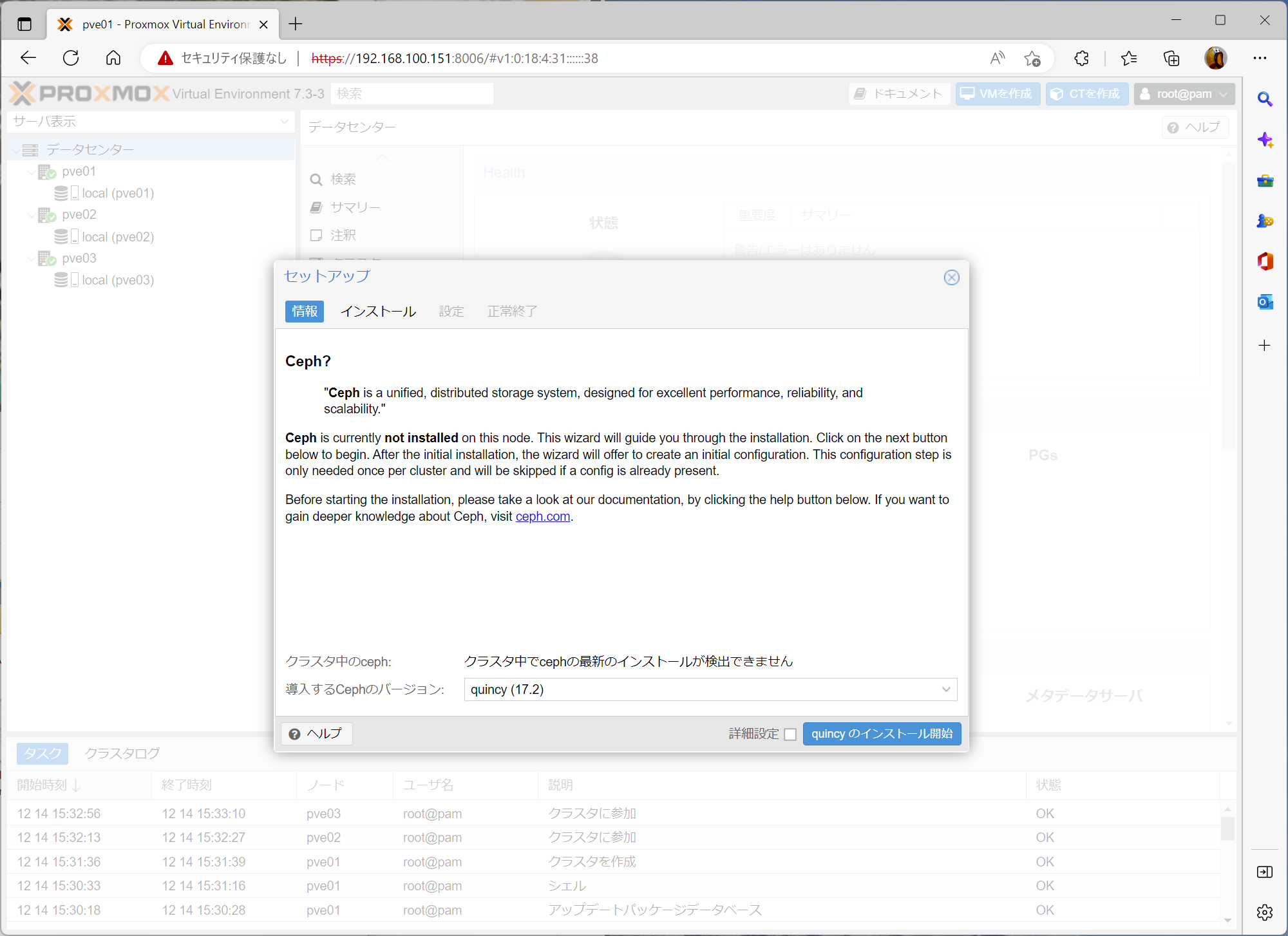
Task: Click the CTを作成 button
Action: coord(1086,94)
